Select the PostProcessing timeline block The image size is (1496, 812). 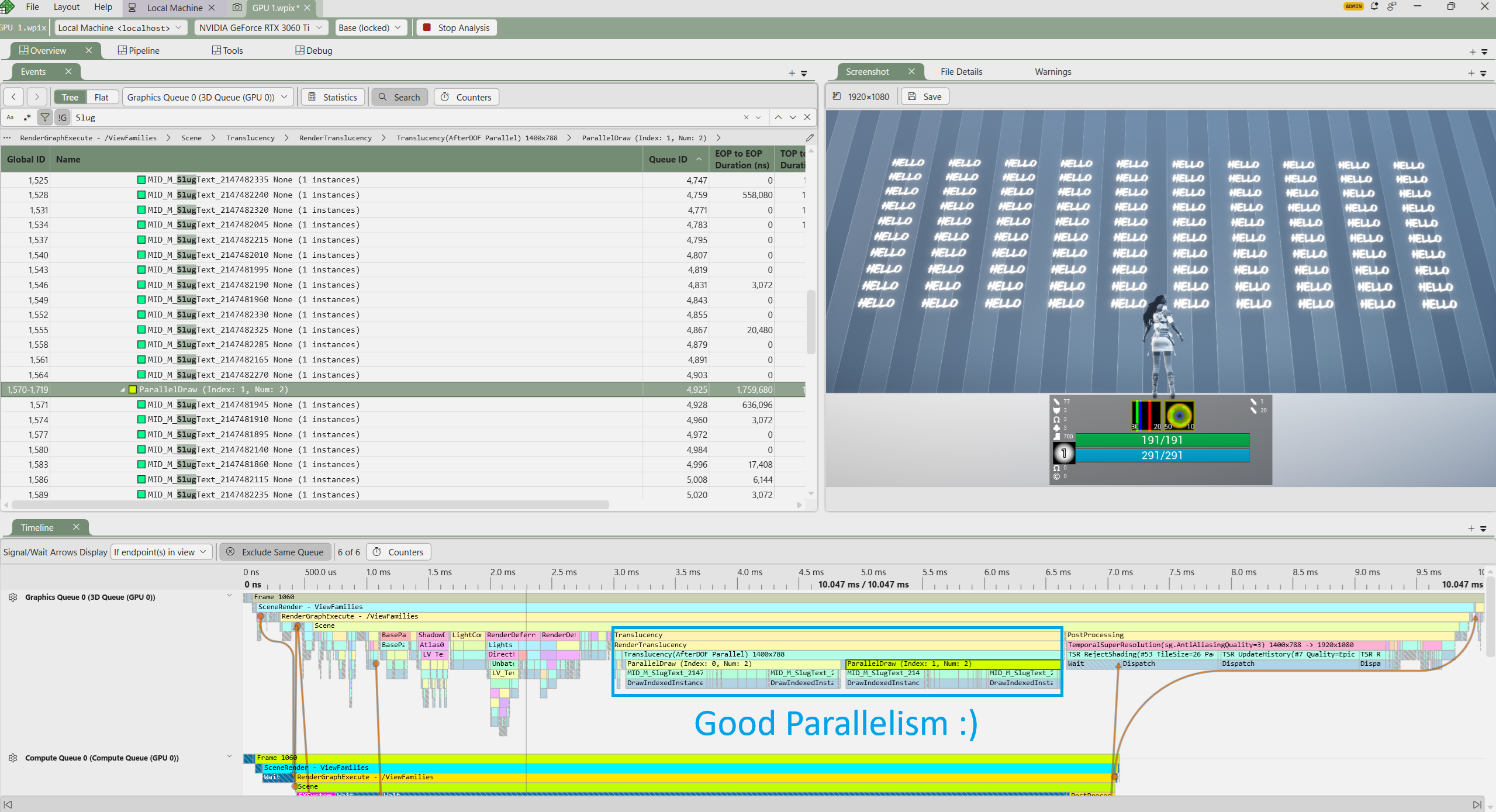point(1261,635)
